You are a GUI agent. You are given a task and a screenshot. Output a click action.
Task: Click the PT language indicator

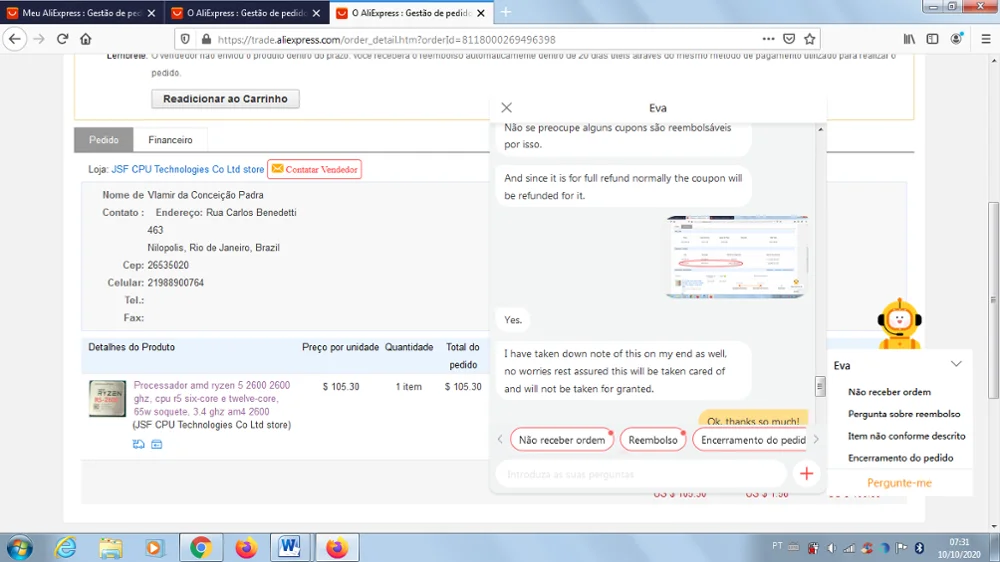(x=777, y=546)
